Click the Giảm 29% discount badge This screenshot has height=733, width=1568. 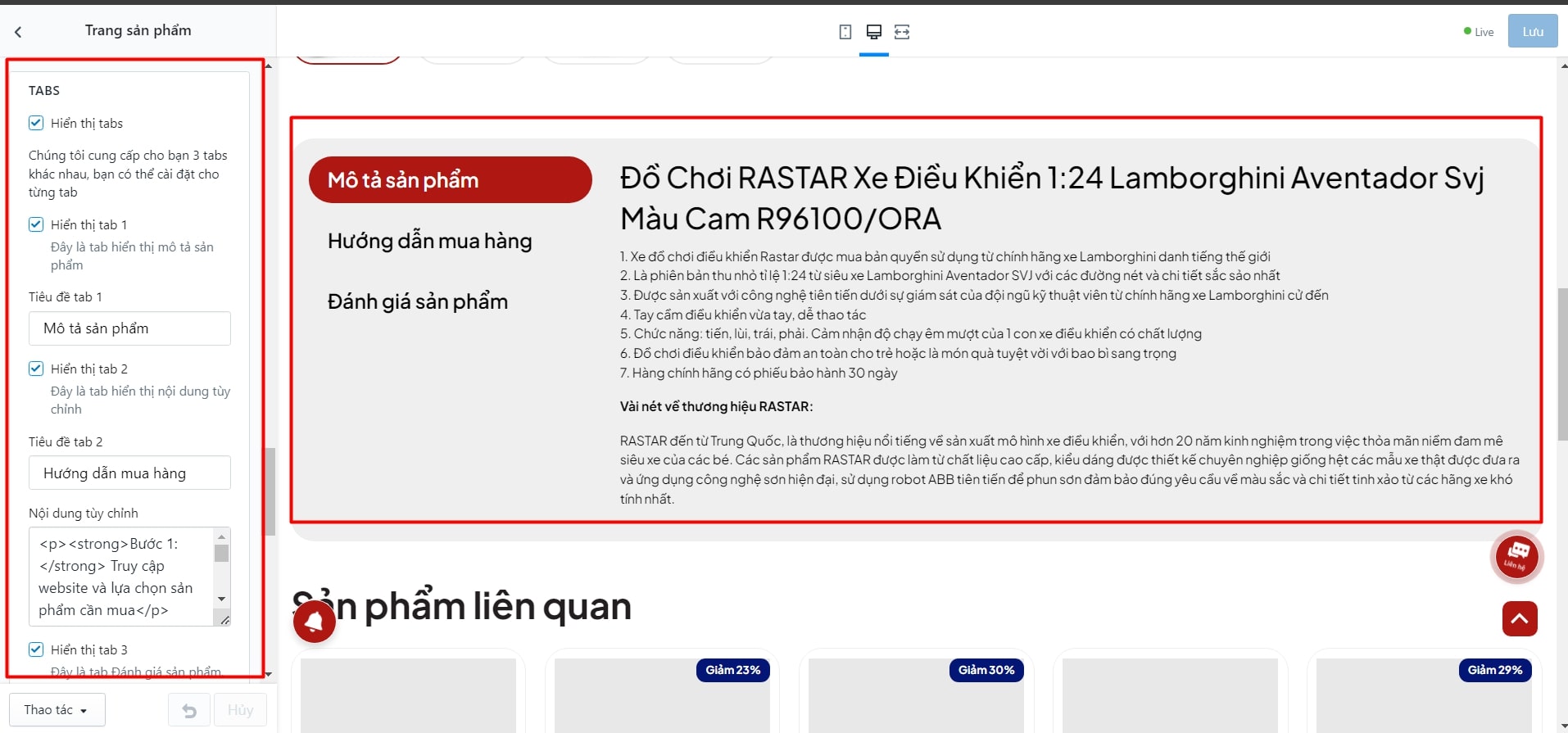[x=1495, y=670]
